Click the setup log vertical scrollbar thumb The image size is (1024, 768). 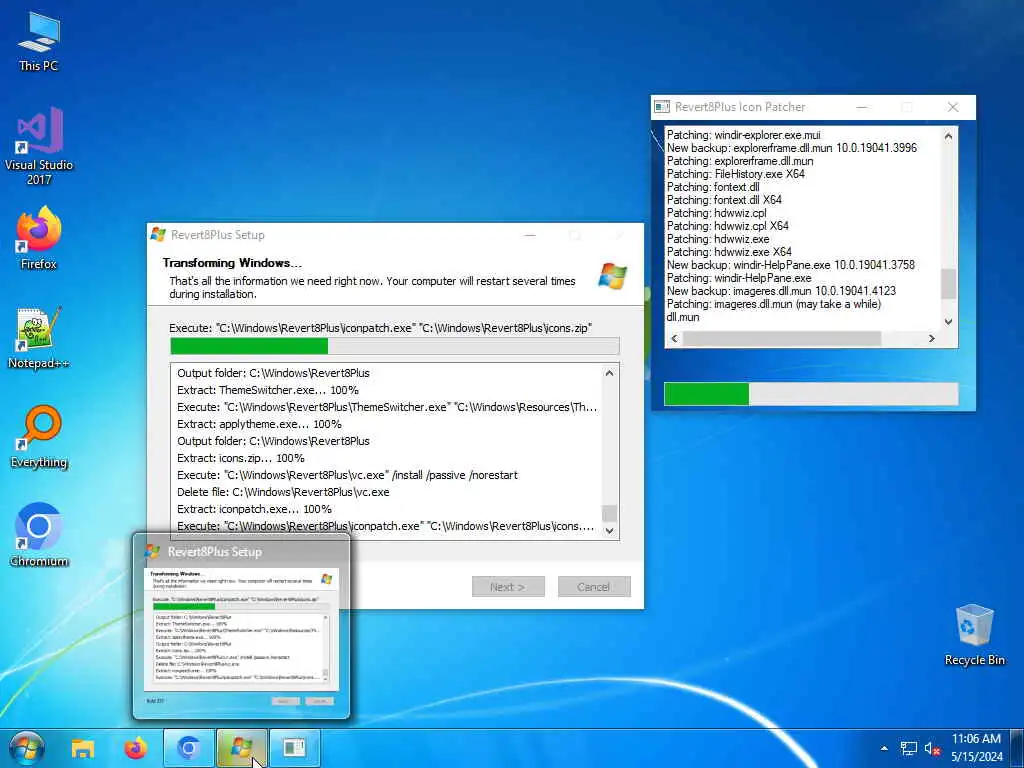[x=609, y=513]
